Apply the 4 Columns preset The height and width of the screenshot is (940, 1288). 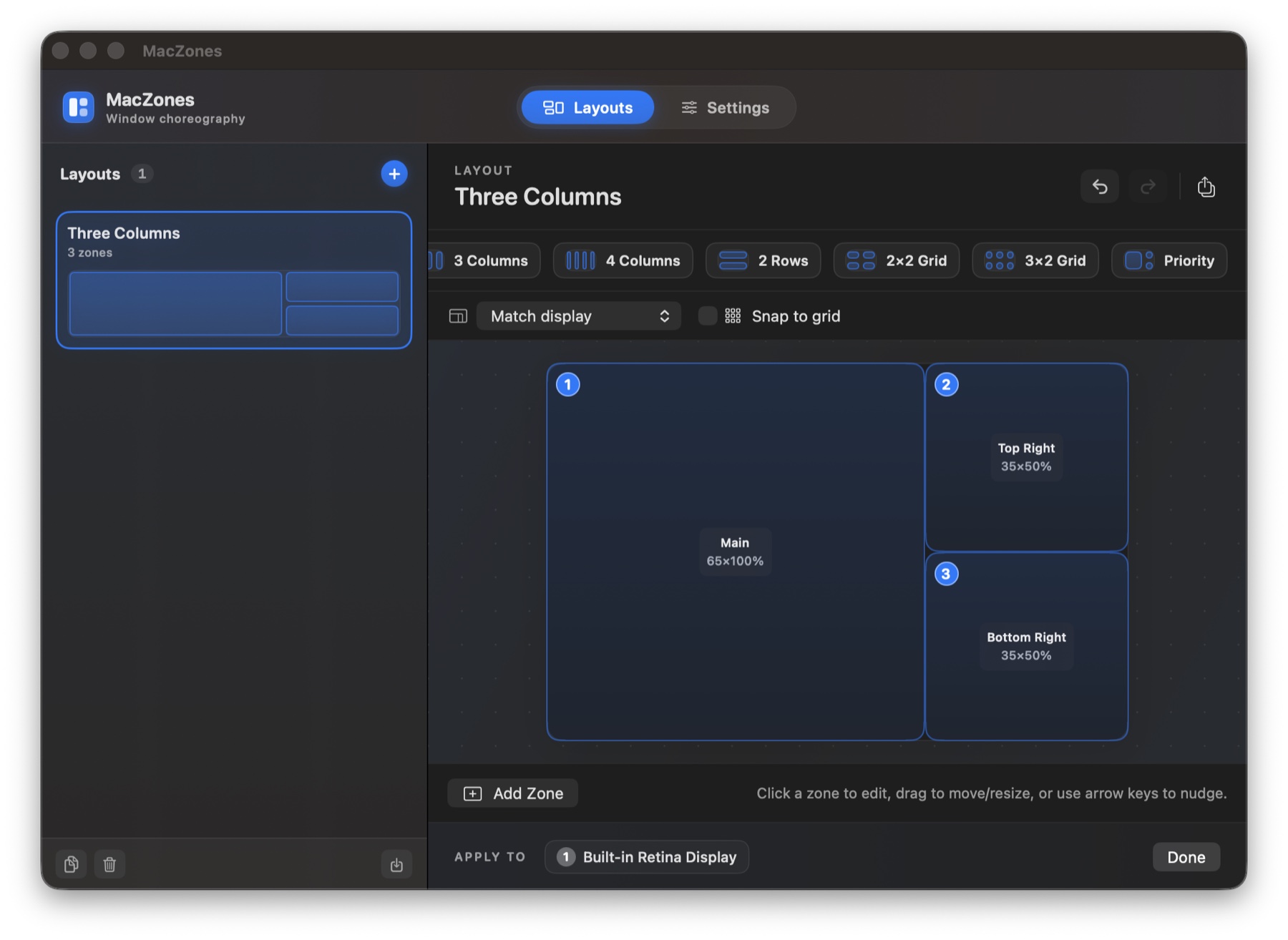623,260
